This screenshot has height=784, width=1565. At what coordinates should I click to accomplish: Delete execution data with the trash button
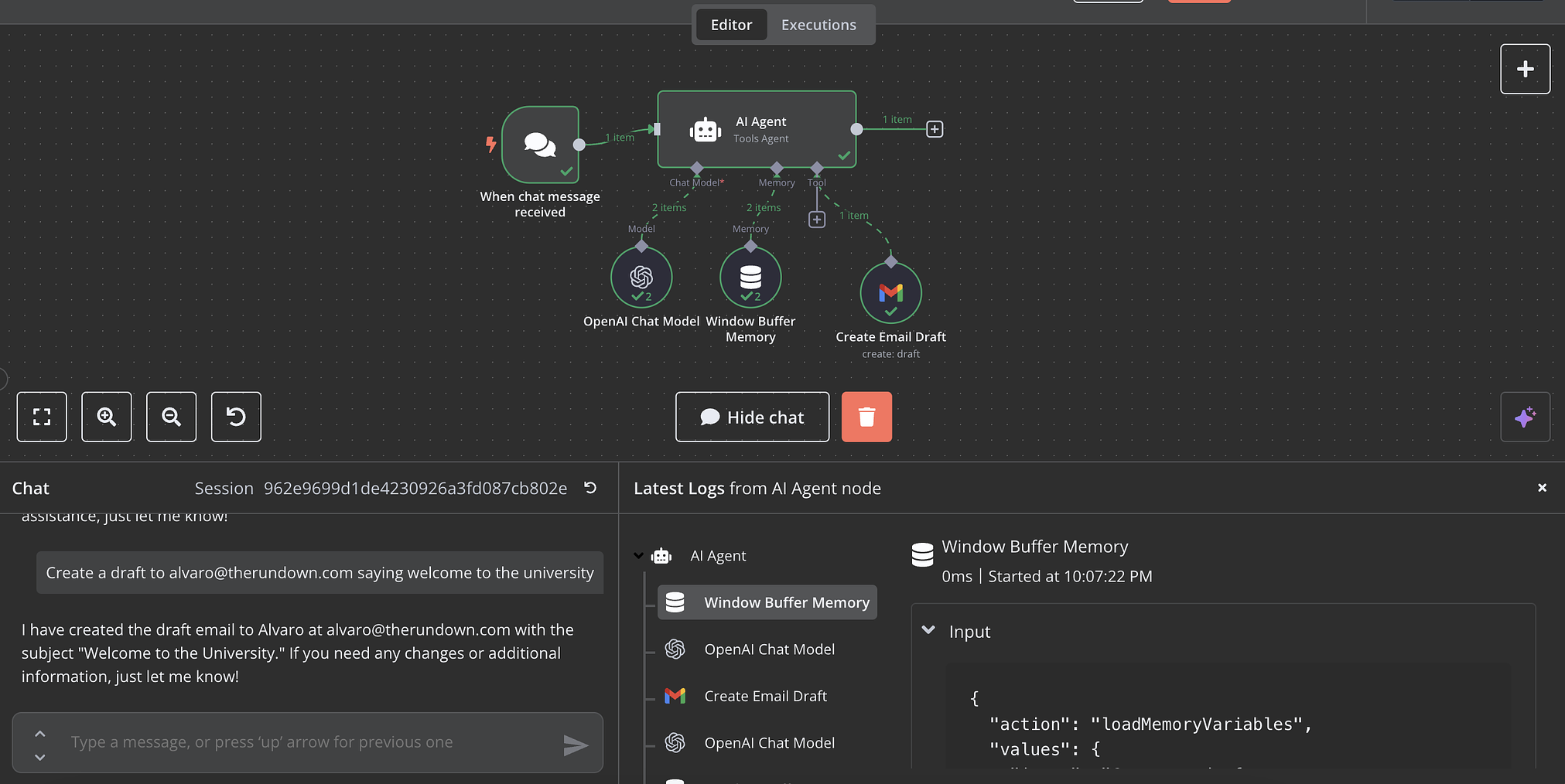point(866,417)
